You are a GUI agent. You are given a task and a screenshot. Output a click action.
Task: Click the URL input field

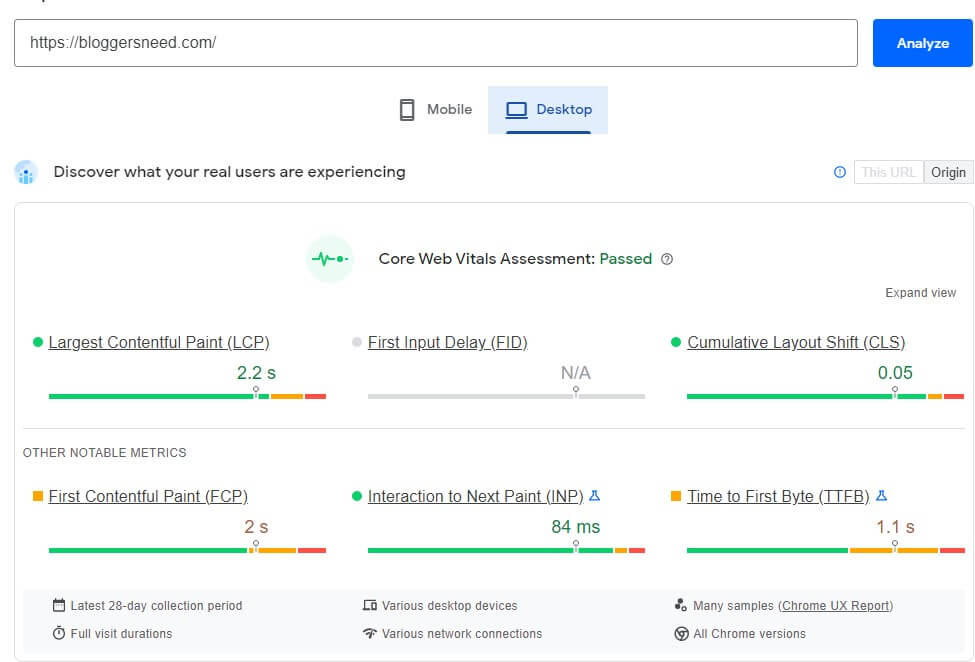[x=436, y=43]
